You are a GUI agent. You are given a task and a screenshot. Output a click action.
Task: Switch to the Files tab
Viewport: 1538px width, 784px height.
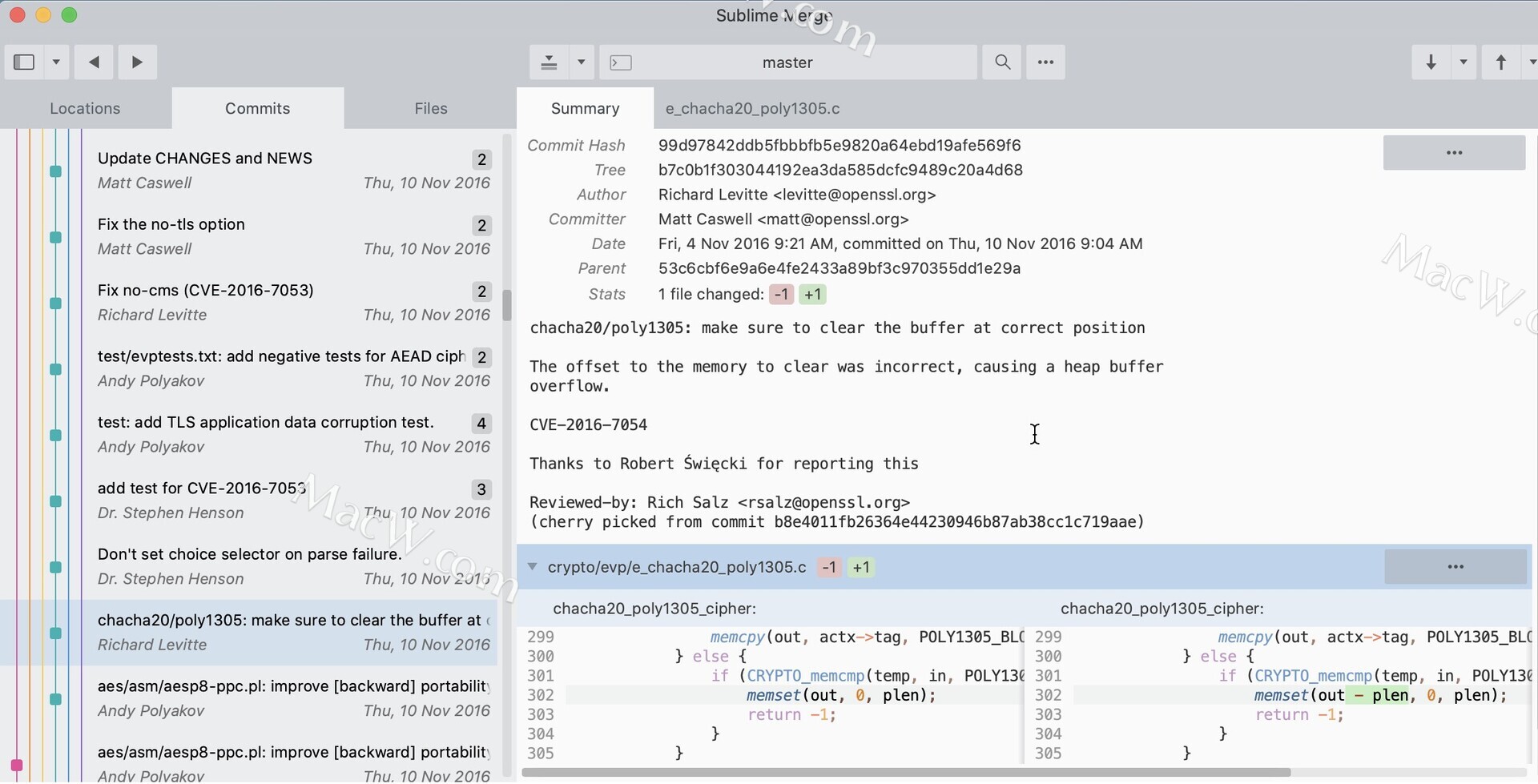tap(430, 109)
